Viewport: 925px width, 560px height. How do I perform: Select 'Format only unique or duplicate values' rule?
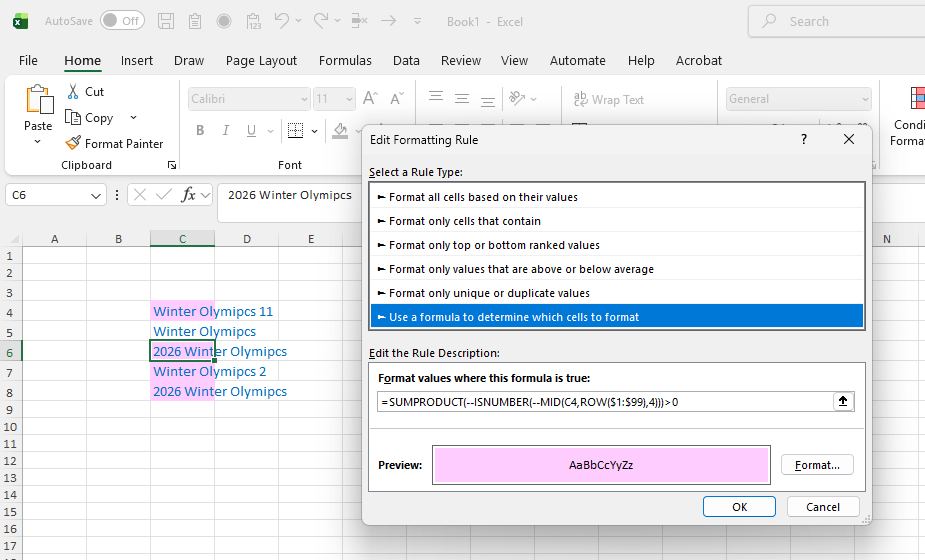coord(616,293)
